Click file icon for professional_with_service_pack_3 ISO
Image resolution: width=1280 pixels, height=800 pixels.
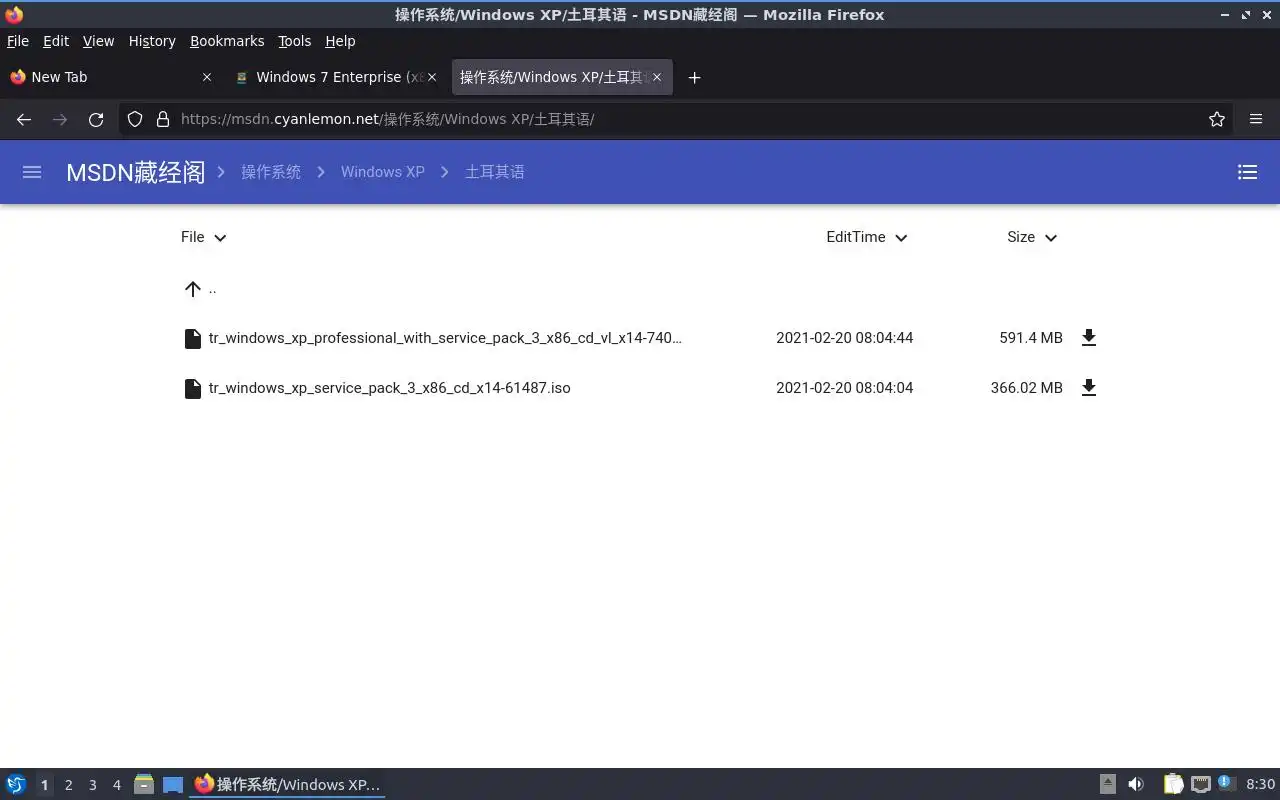coord(193,338)
